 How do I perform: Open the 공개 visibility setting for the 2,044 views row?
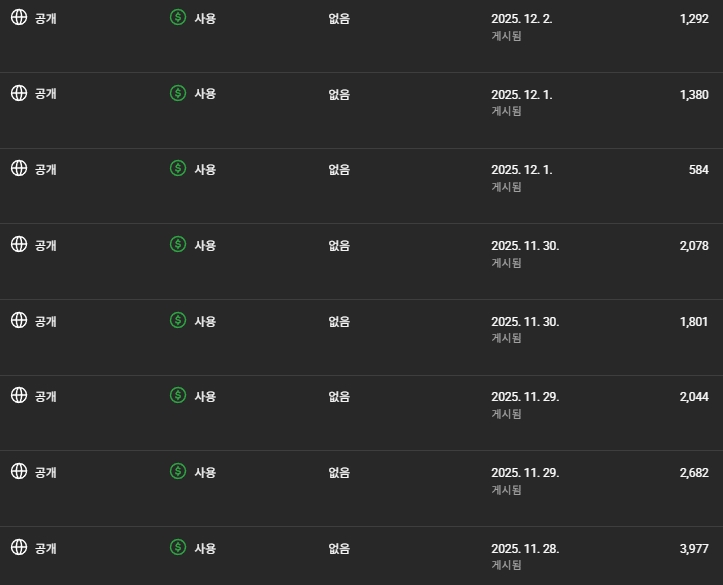[x=46, y=397]
